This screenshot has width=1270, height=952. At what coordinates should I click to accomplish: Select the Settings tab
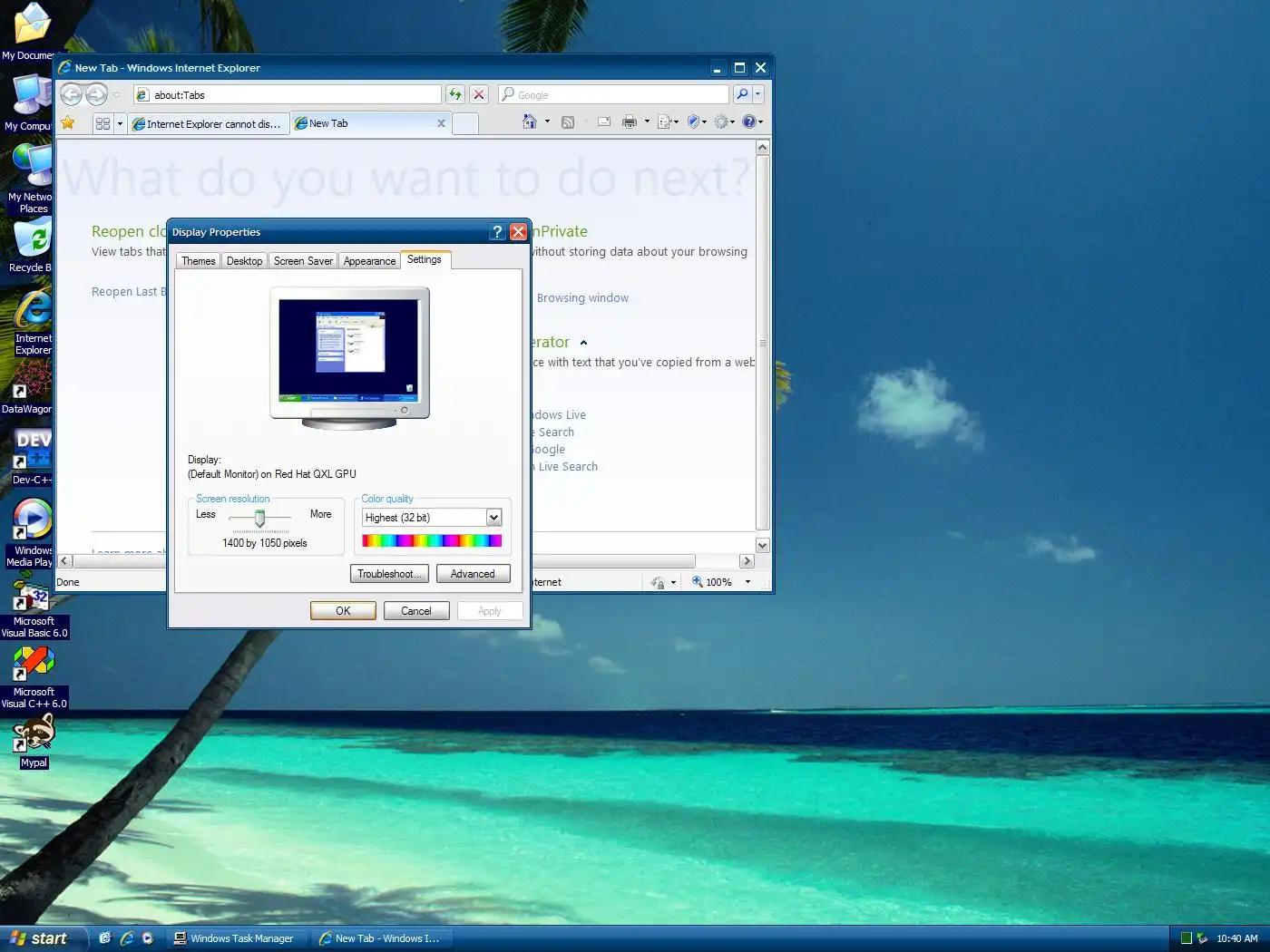425,259
